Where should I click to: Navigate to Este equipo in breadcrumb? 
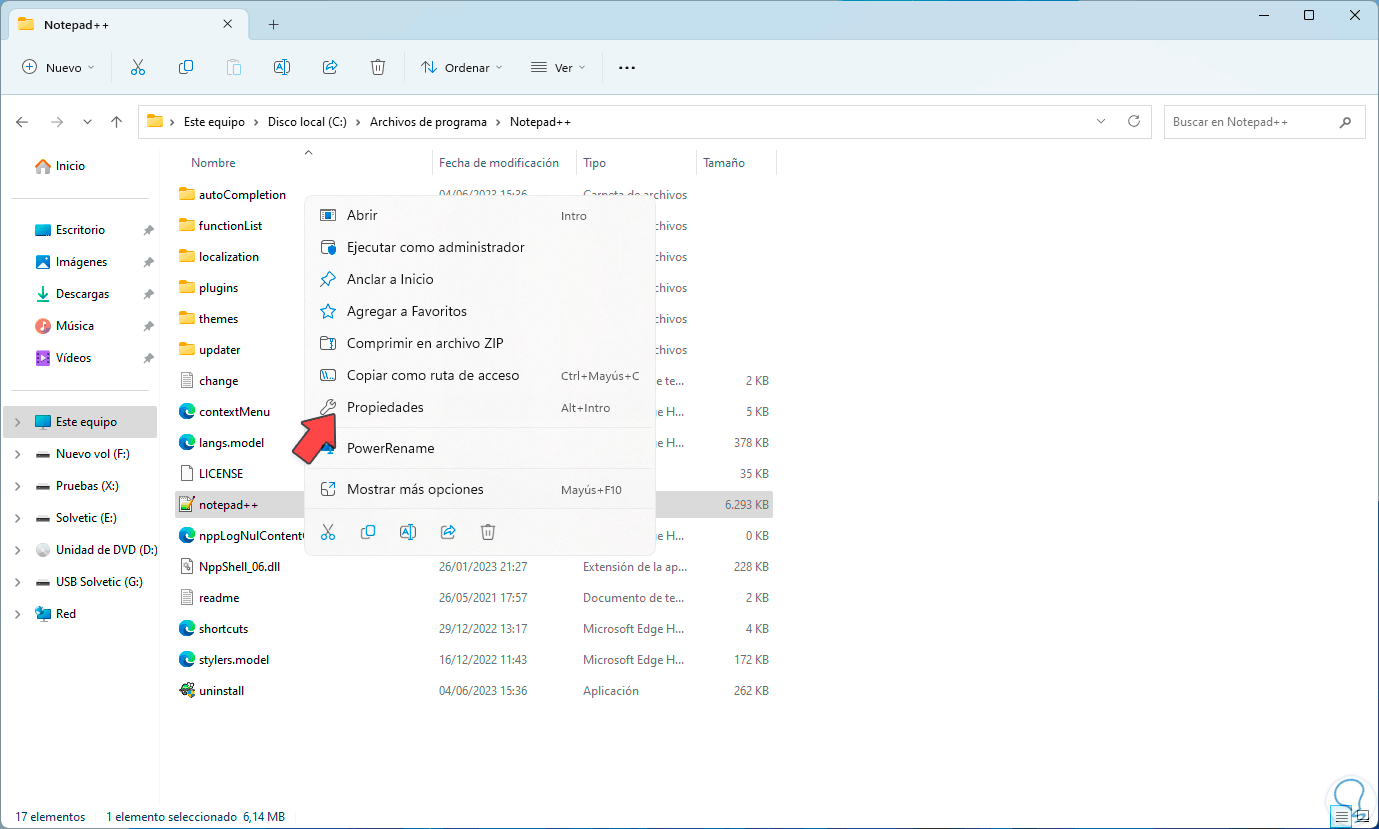coord(214,122)
